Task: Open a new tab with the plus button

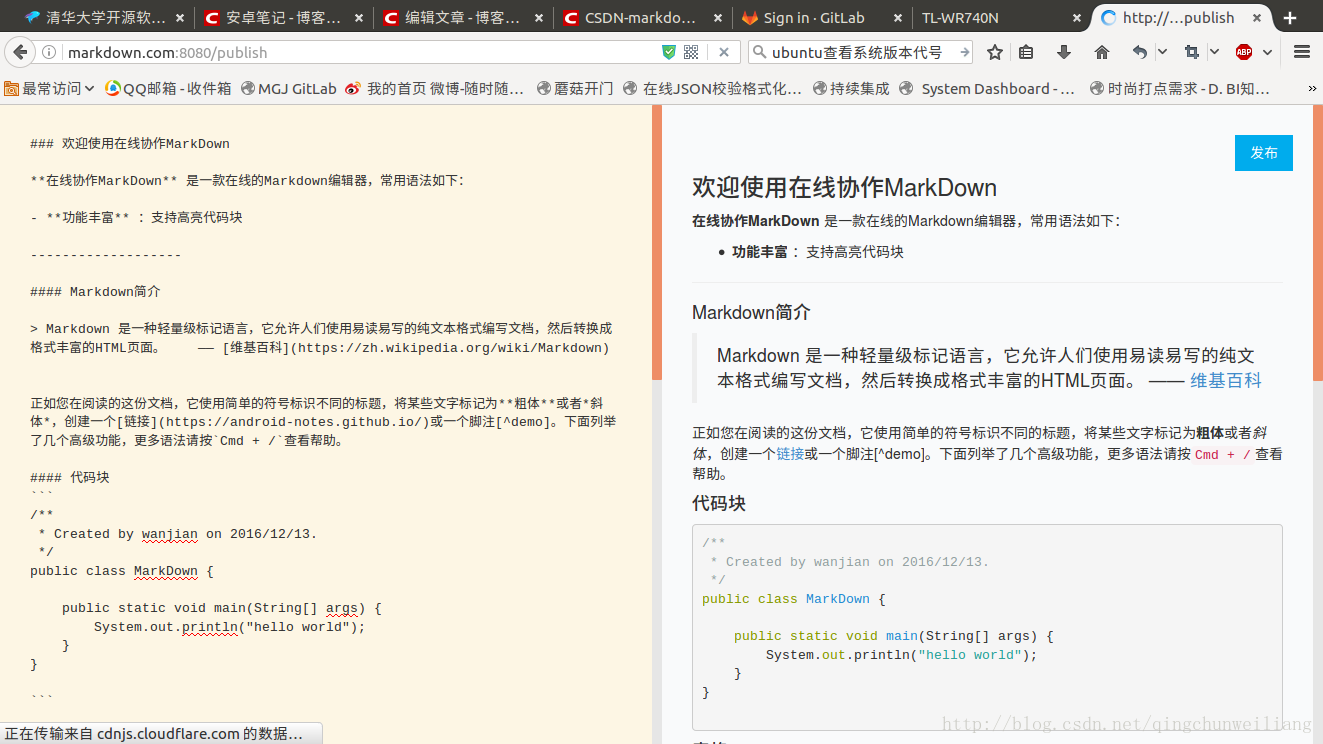Action: 1290,18
